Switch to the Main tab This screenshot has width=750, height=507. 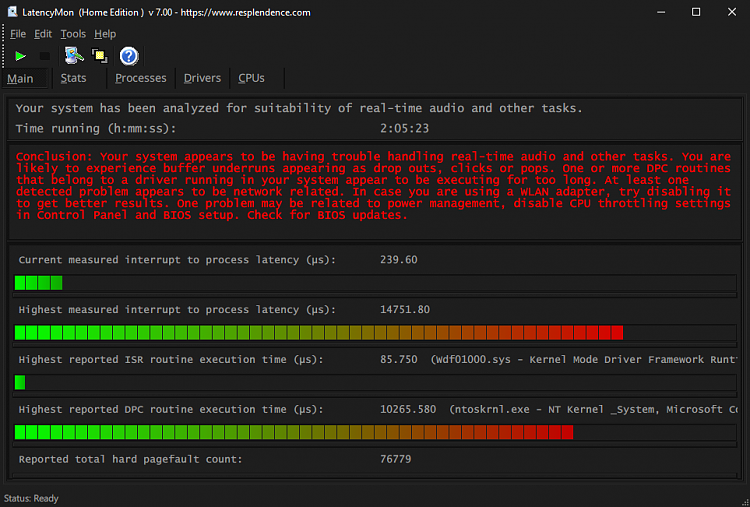click(x=25, y=78)
